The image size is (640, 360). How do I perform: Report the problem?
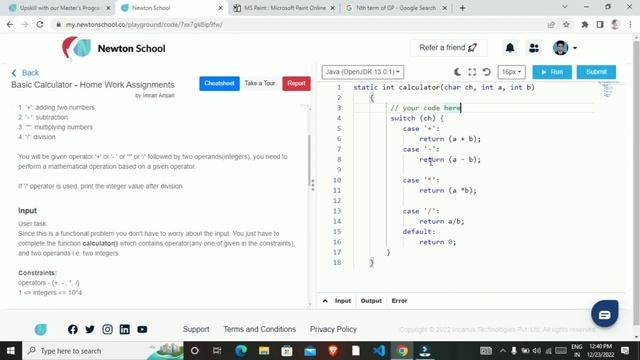tap(296, 83)
